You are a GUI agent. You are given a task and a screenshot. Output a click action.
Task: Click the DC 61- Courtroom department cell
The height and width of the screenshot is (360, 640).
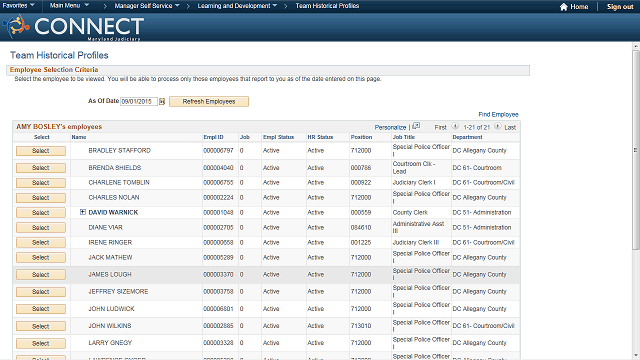pyautogui.click(x=477, y=168)
